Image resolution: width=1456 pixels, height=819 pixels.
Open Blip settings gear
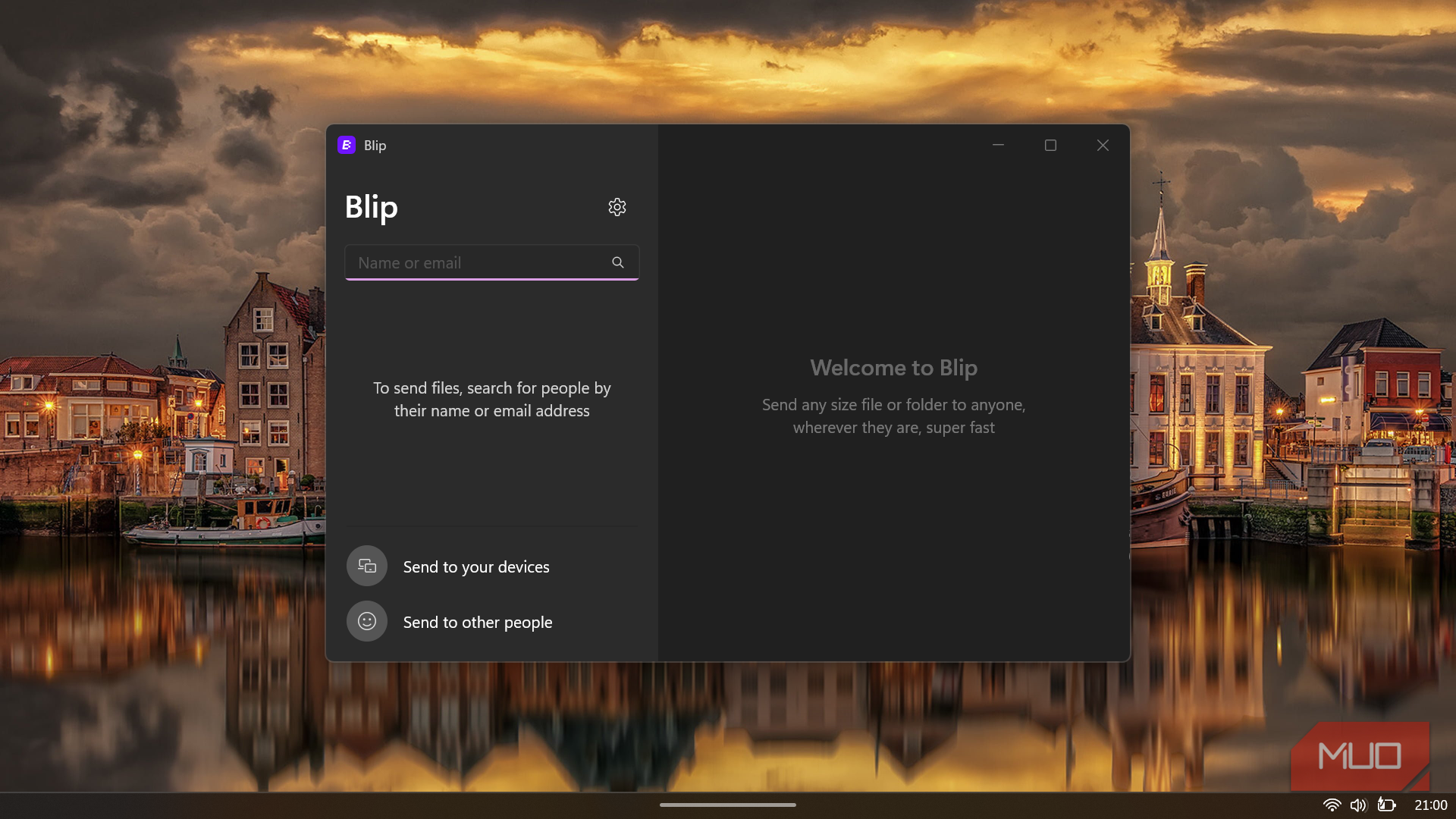coord(617,207)
